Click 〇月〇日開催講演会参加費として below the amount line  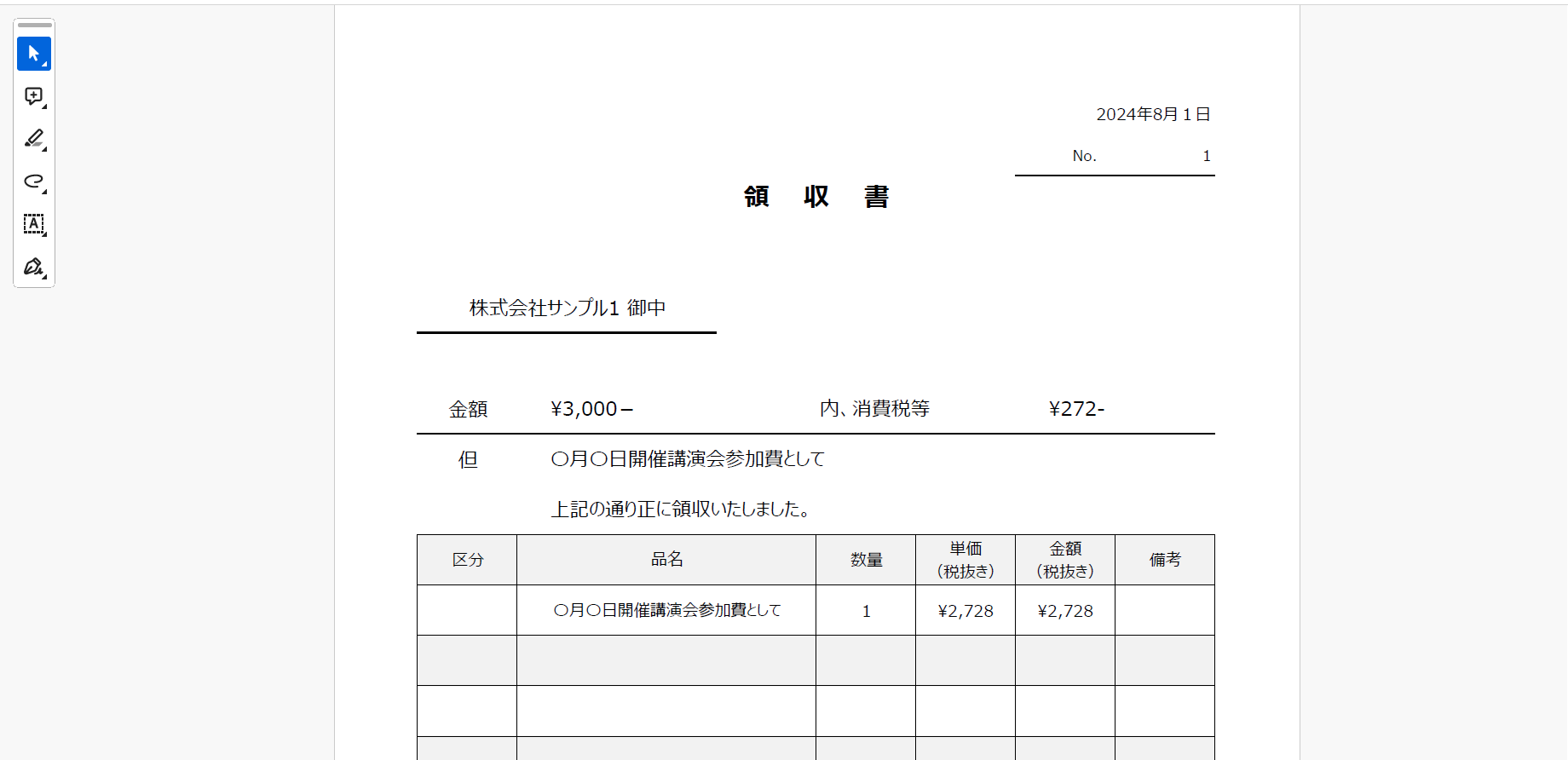pyautogui.click(x=688, y=459)
